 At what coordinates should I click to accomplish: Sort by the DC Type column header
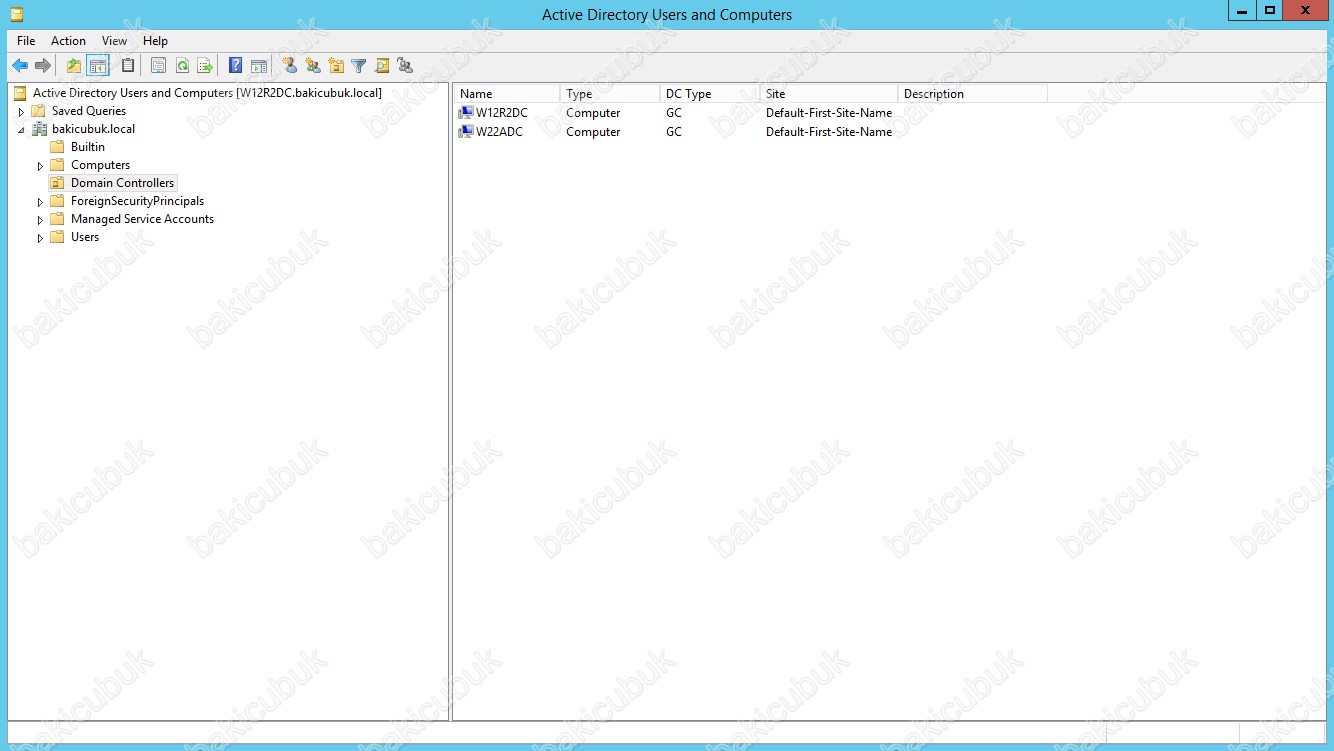[710, 94]
